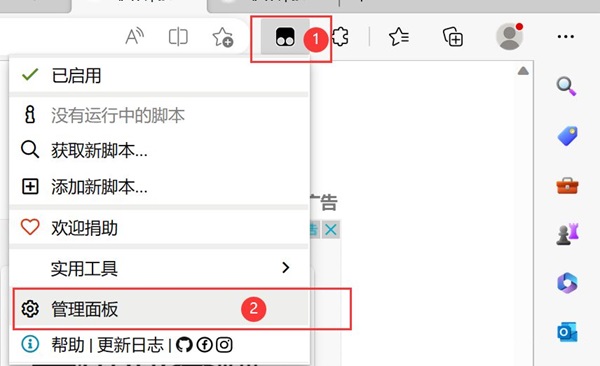600x366 pixels.
Task: Open the profile avatar
Action: pos(509,36)
